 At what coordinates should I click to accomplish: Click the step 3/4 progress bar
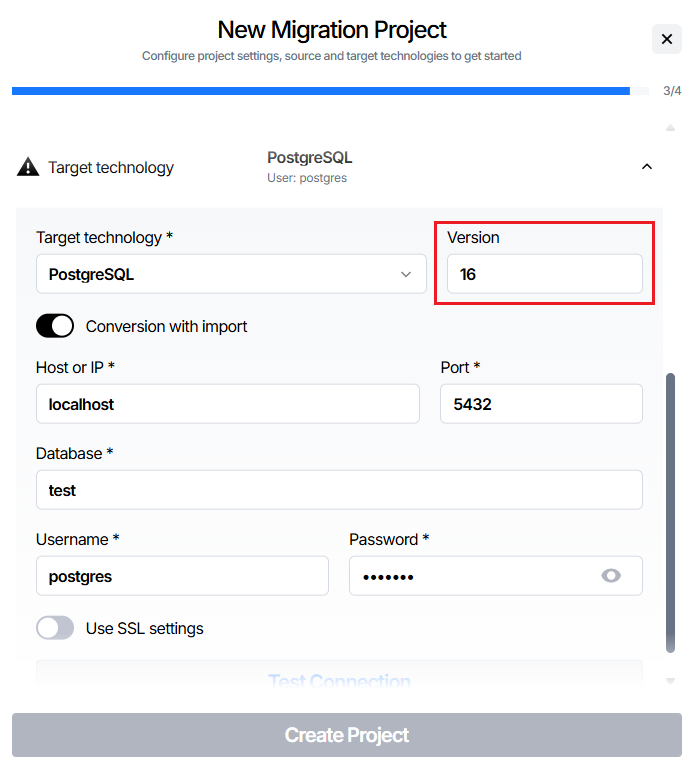(x=321, y=91)
